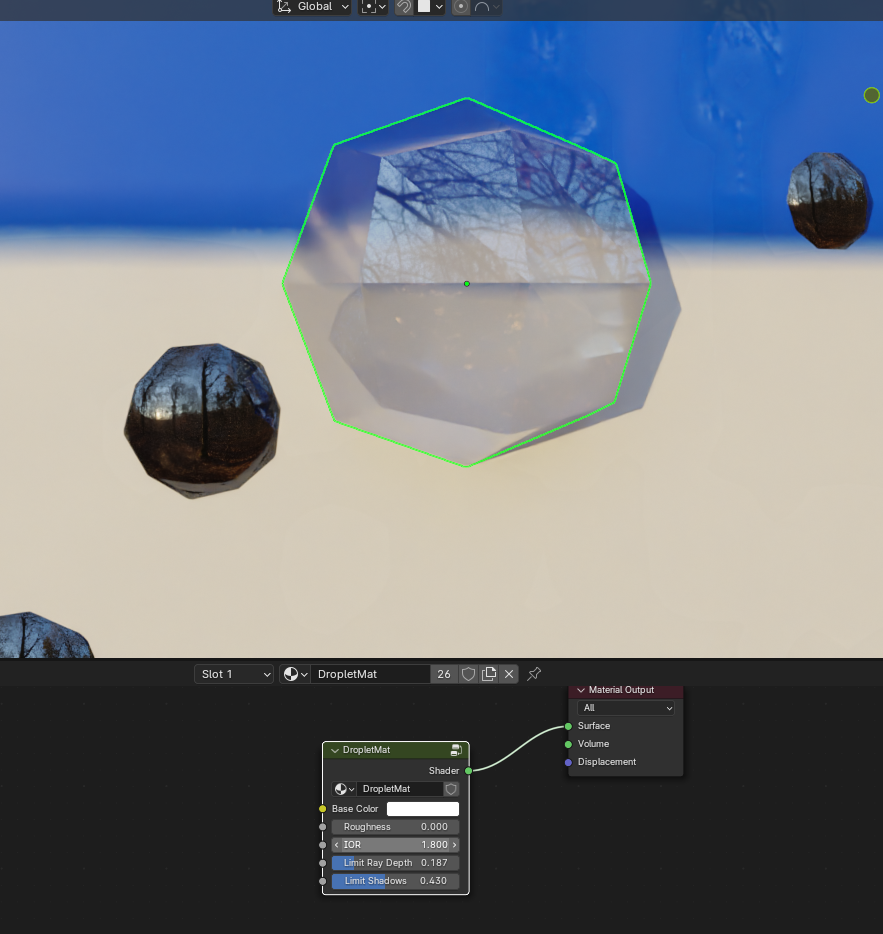Toggle the snap magnet icon
This screenshot has width=883, height=934.
tap(404, 7)
